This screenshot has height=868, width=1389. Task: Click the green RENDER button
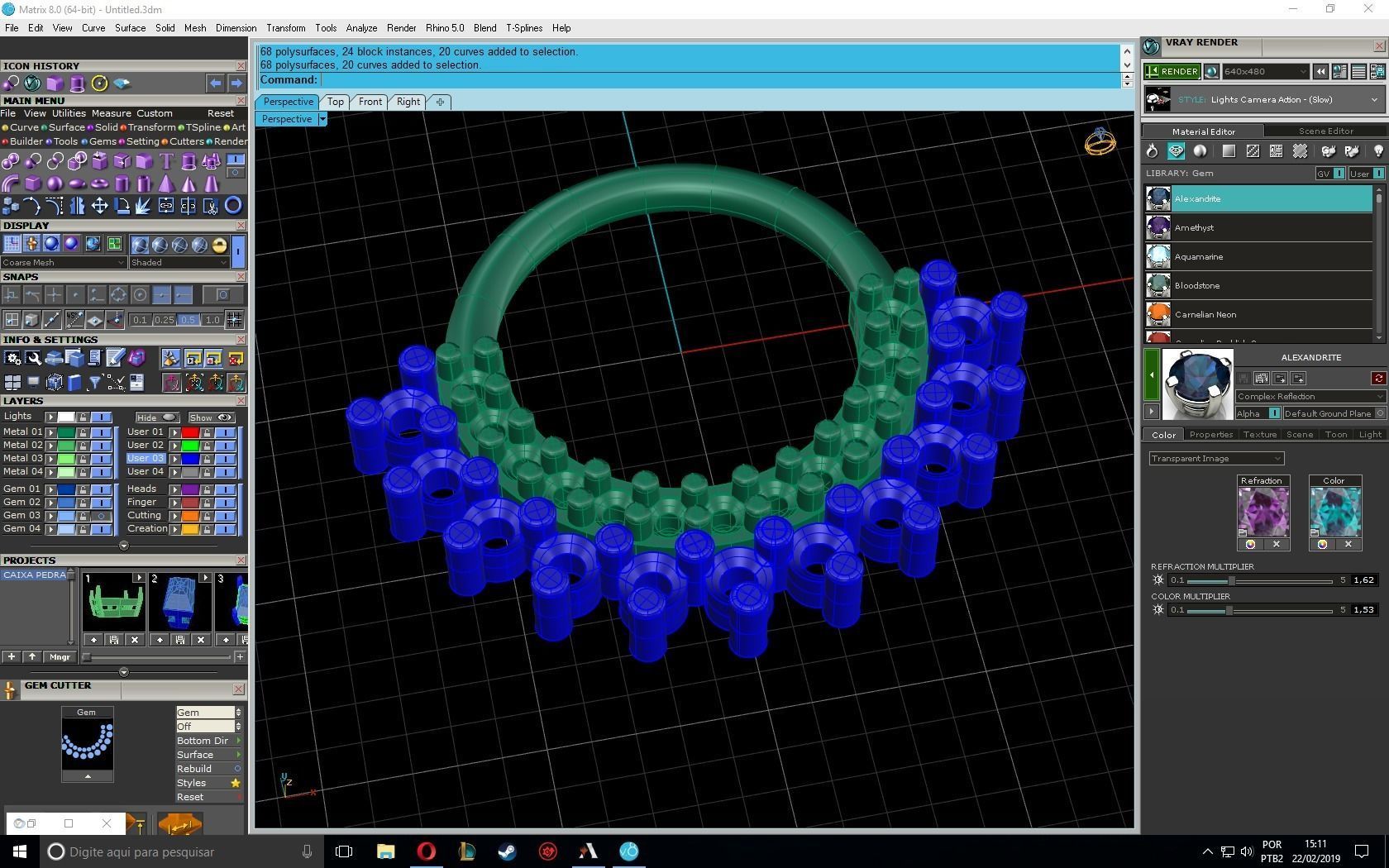(1172, 72)
